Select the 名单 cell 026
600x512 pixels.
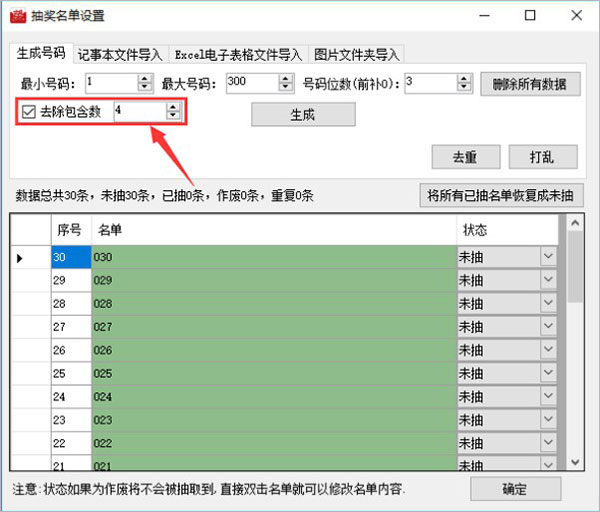(274, 350)
